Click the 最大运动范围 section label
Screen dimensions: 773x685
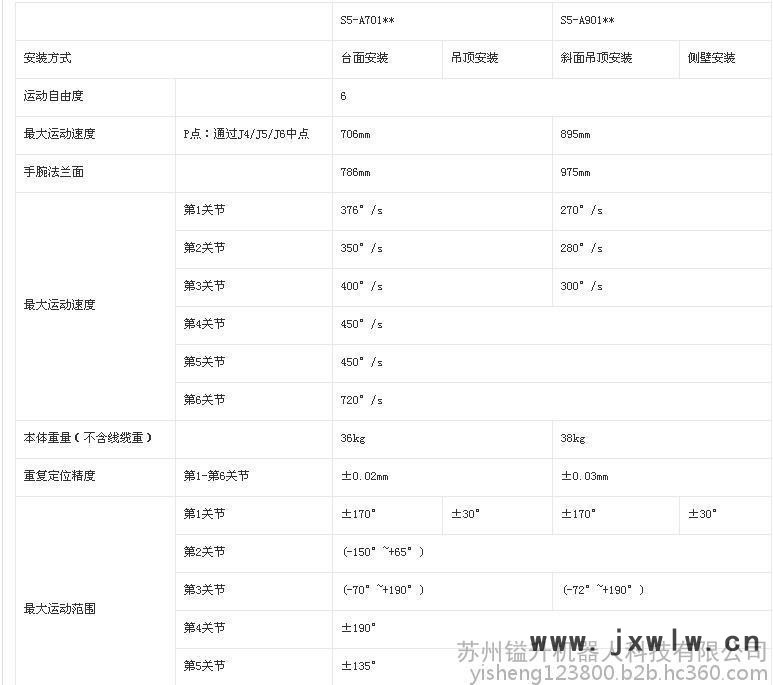[x=59, y=609]
